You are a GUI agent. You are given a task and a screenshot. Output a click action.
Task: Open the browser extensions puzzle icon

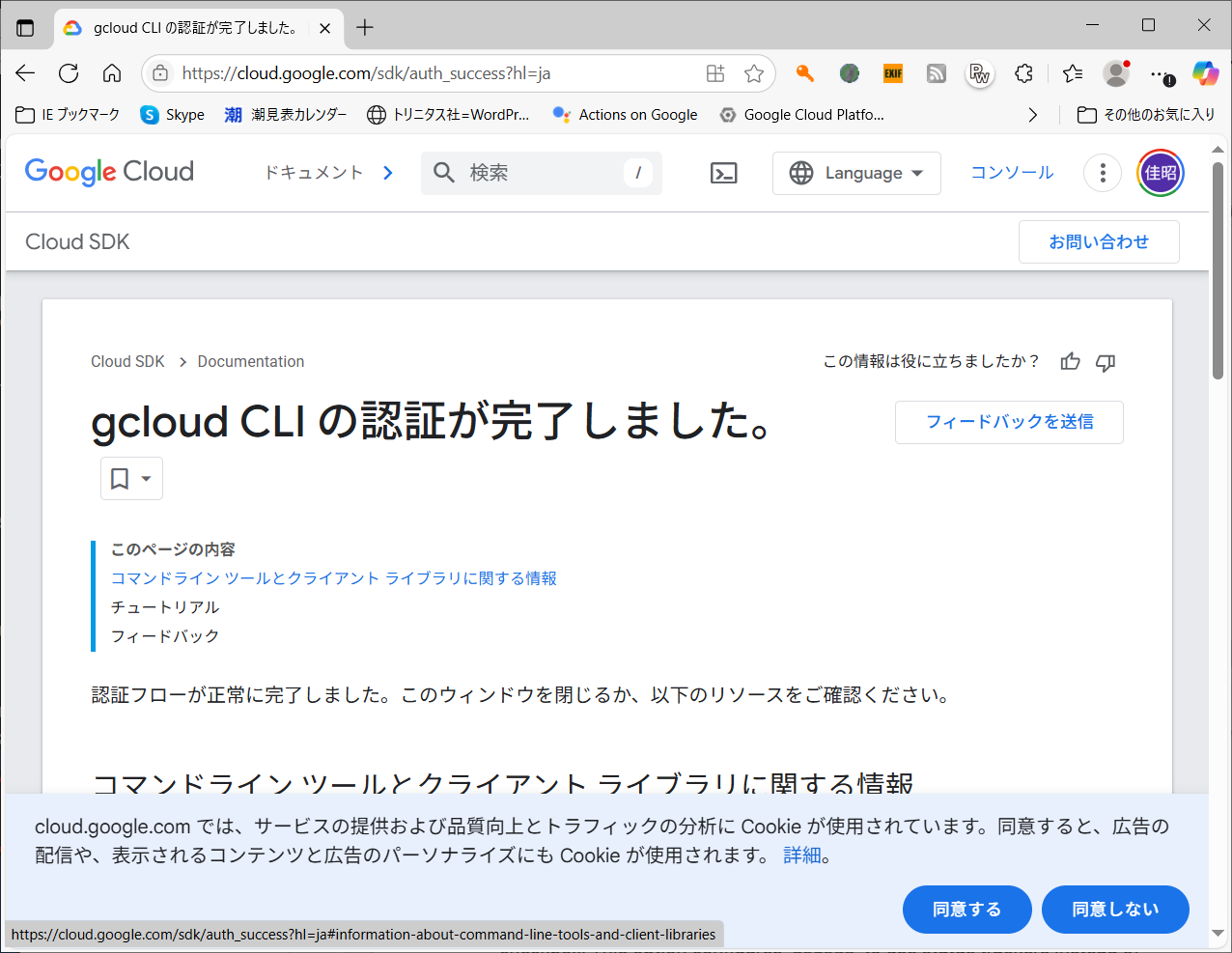[1023, 73]
